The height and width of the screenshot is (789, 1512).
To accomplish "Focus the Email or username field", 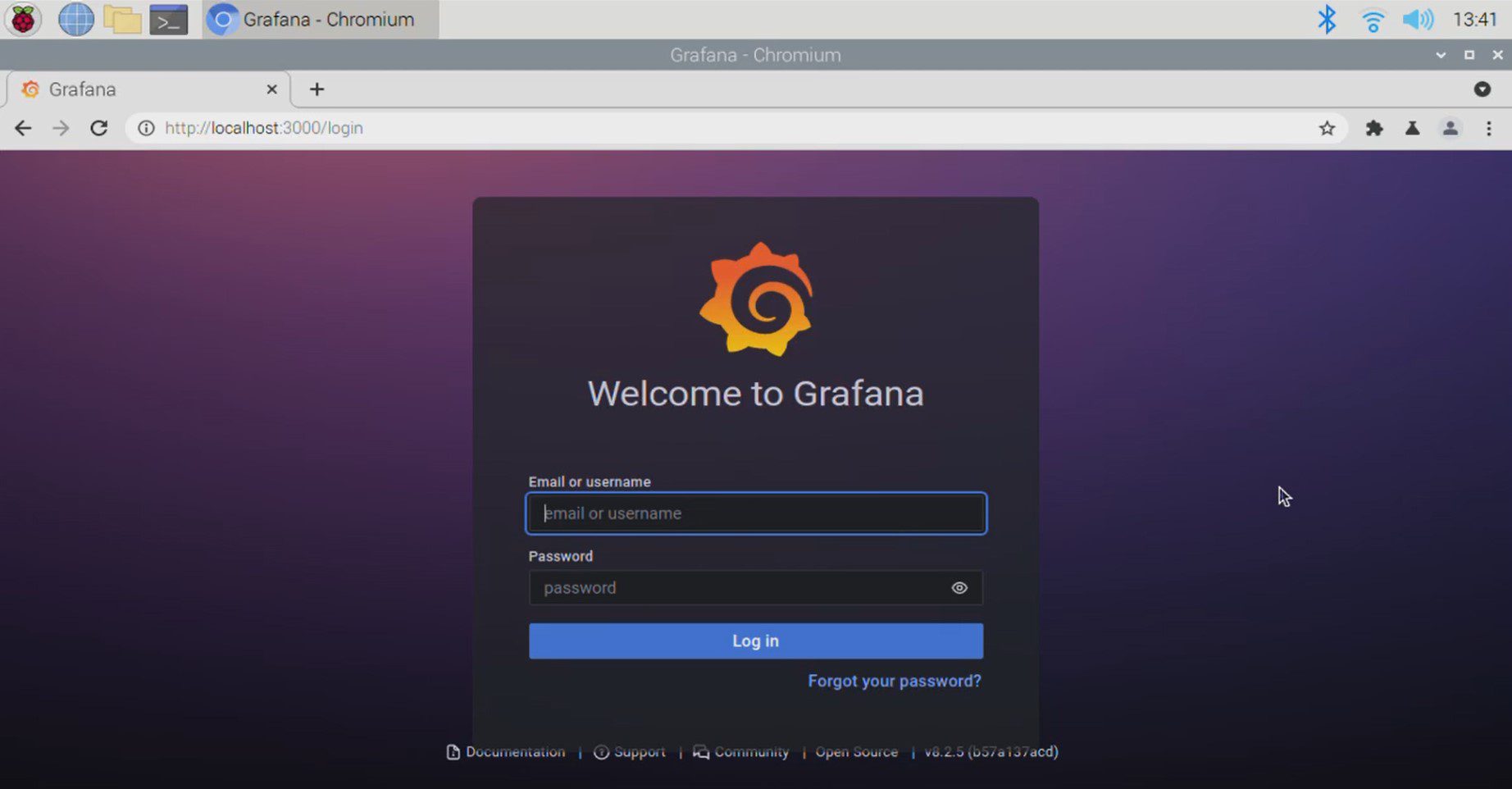I will tap(755, 513).
